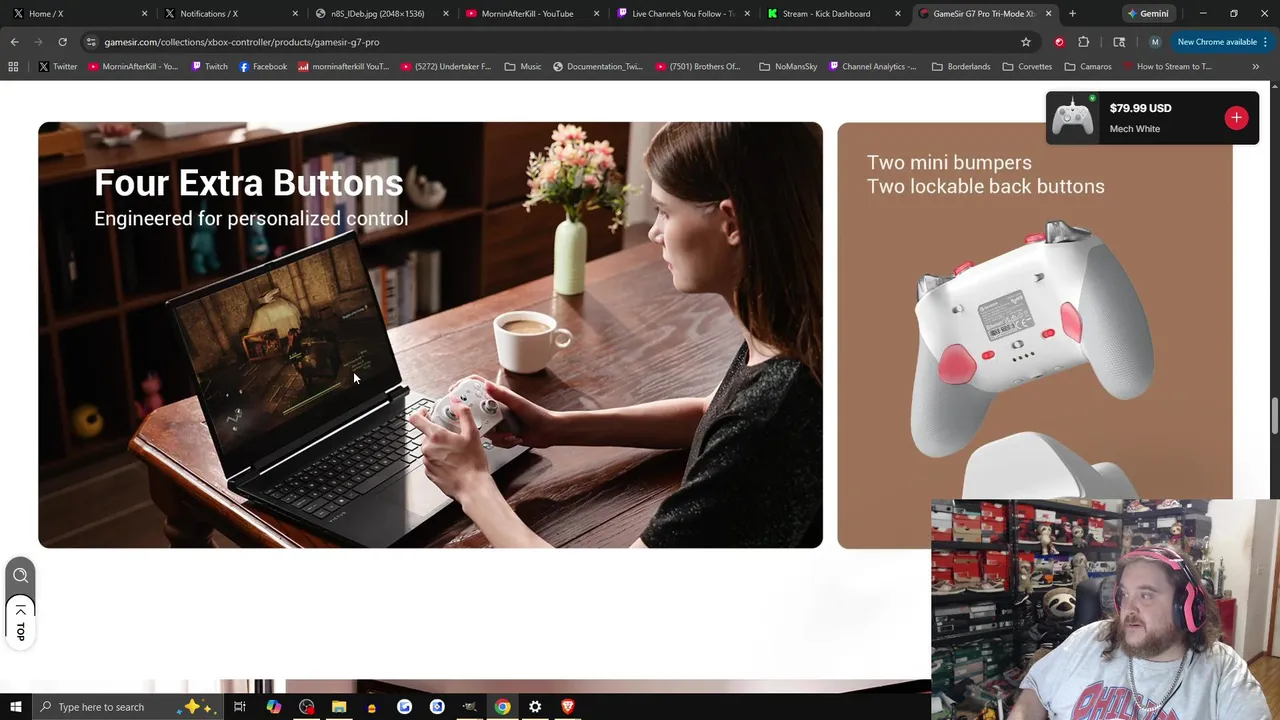Viewport: 1280px width, 720px height.
Task: Open the NoMansSky bookmarks folder
Action: pyautogui.click(x=788, y=66)
